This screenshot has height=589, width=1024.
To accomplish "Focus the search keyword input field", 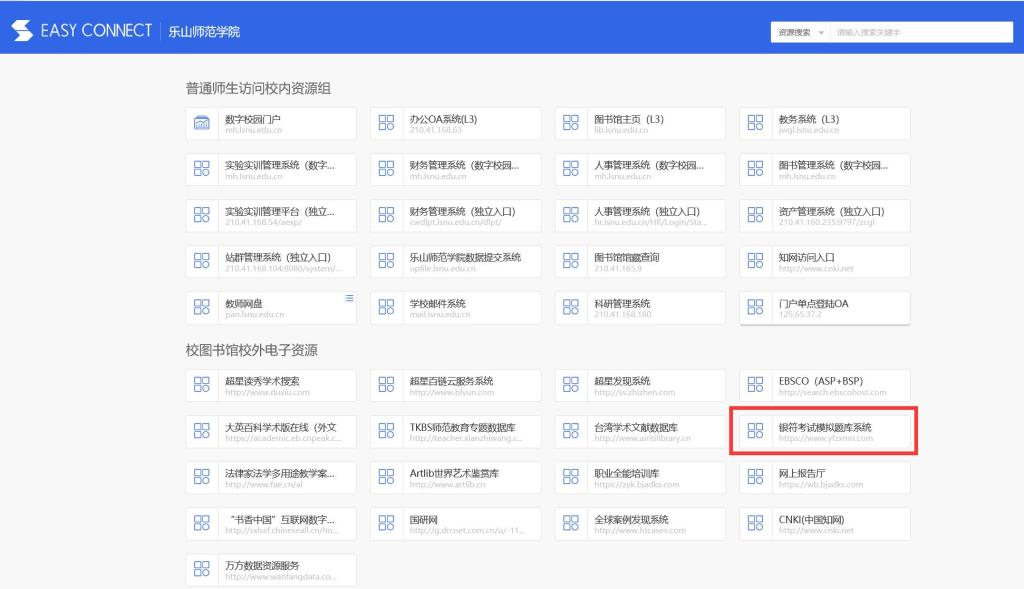I will point(921,32).
